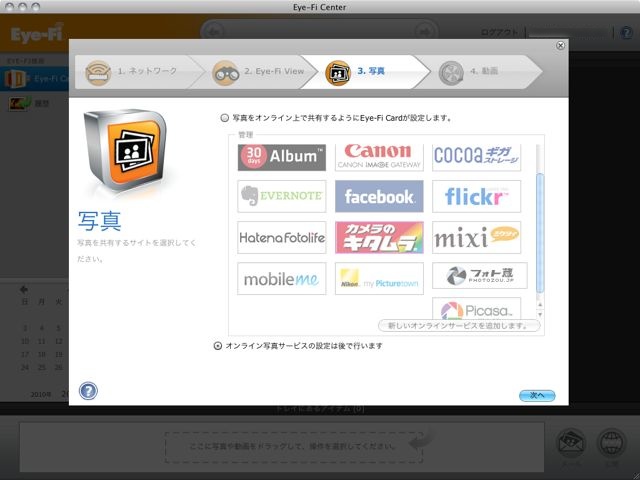The width and height of the screenshot is (640, 480).
Task: Click the ログアウト logout link in main window
Action: coord(499,32)
